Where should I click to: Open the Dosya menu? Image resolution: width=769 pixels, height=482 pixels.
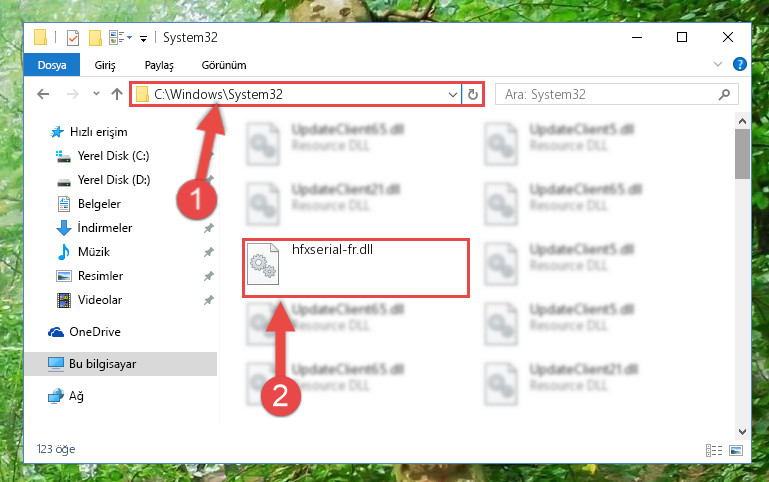pos(52,65)
